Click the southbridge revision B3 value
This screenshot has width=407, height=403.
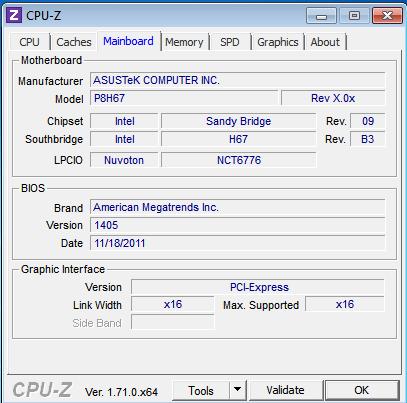click(368, 139)
